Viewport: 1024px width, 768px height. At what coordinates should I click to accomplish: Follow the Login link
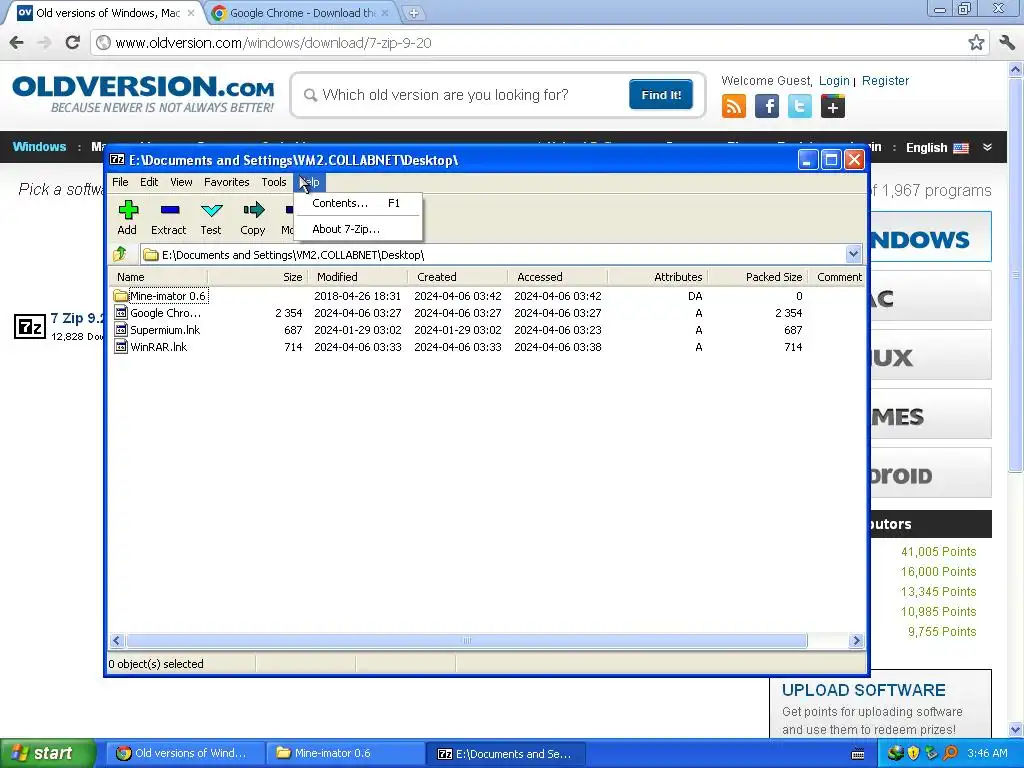[834, 80]
